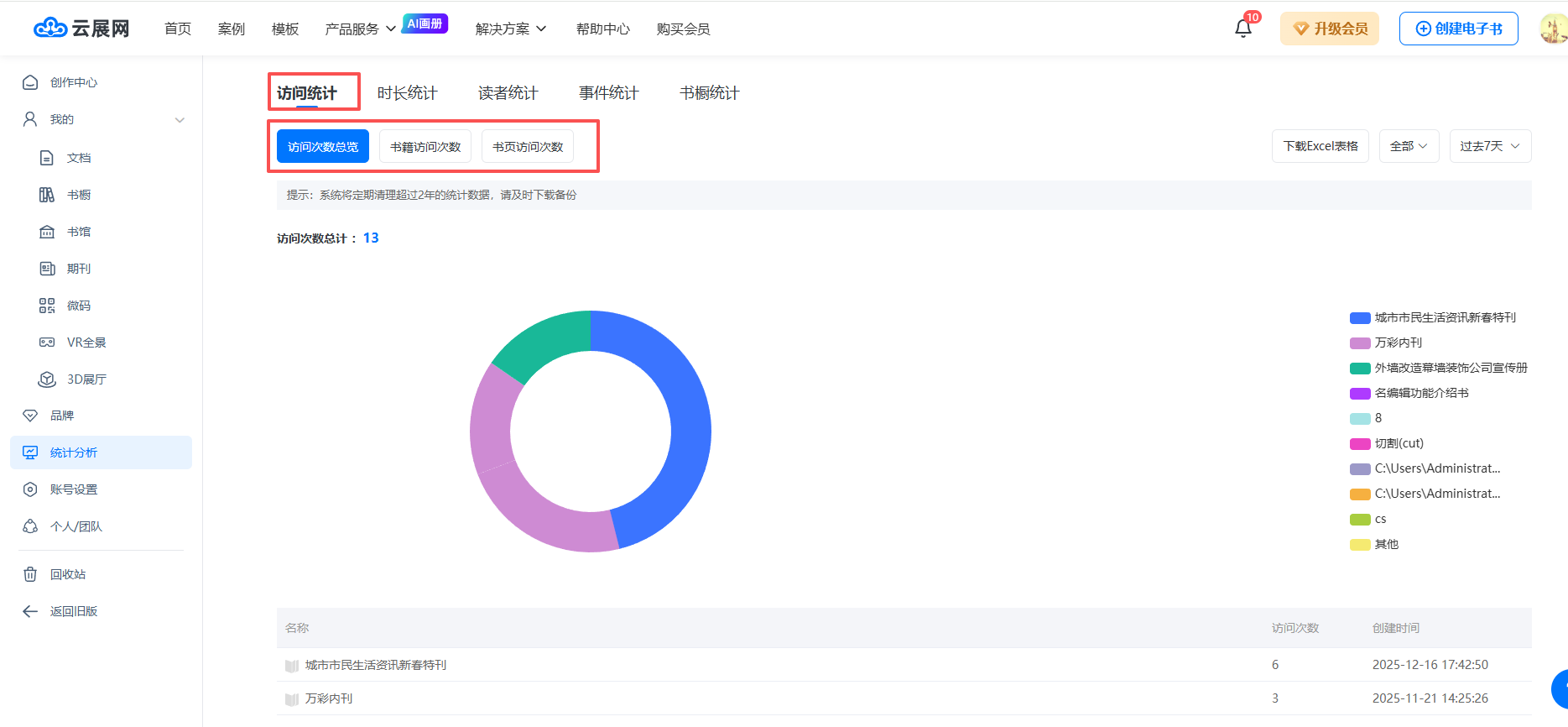
Task: Select the VR全景 sidebar icon
Action: point(47,343)
